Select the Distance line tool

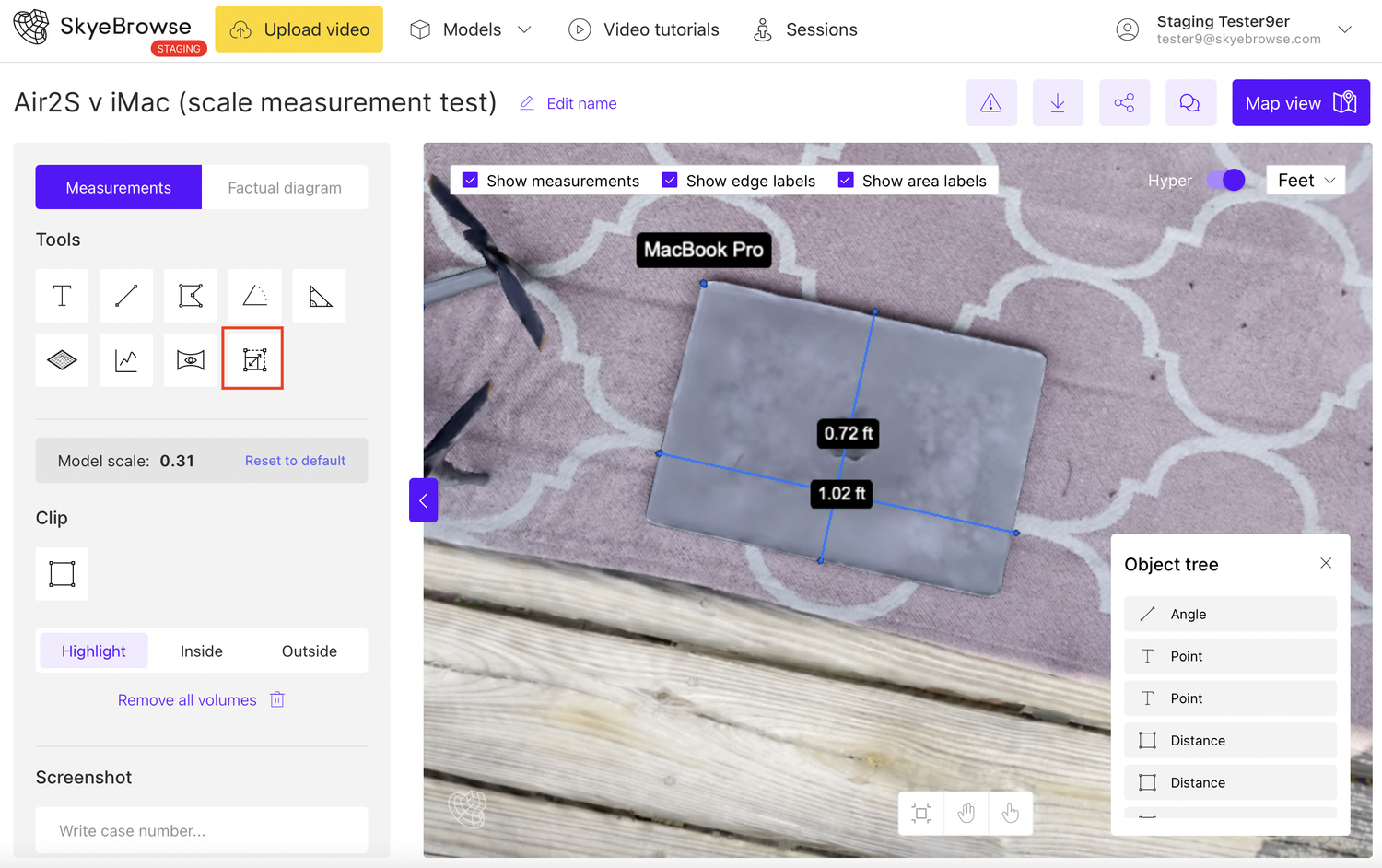coord(126,295)
